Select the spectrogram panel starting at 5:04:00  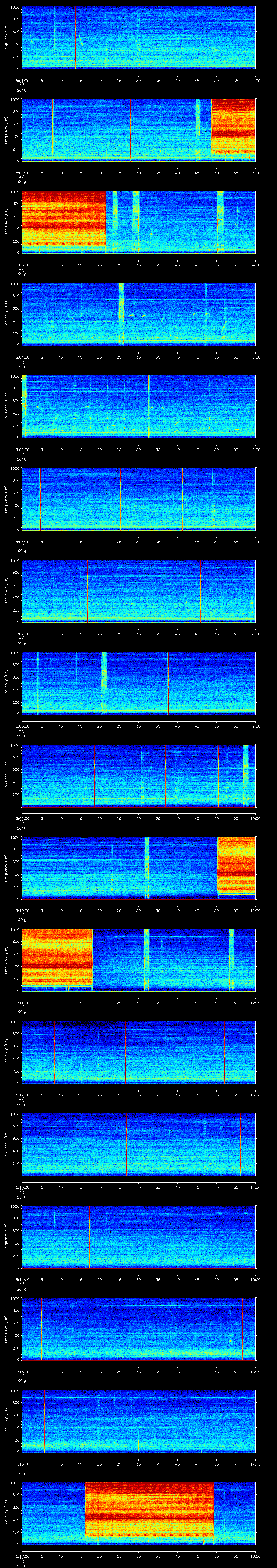(x=138, y=314)
